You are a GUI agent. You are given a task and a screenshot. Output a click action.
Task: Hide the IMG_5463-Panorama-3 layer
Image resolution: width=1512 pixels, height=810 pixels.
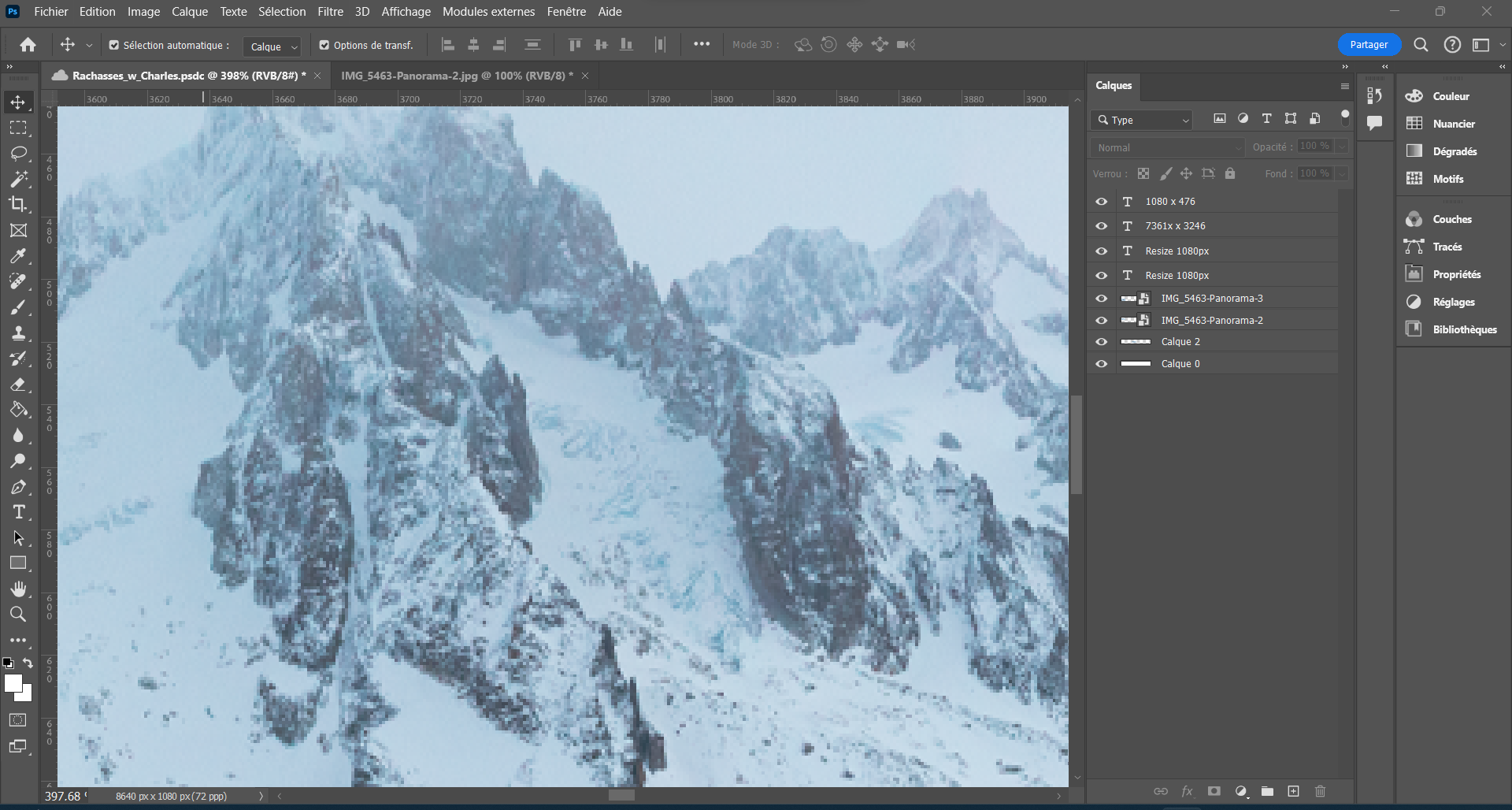[1101, 298]
